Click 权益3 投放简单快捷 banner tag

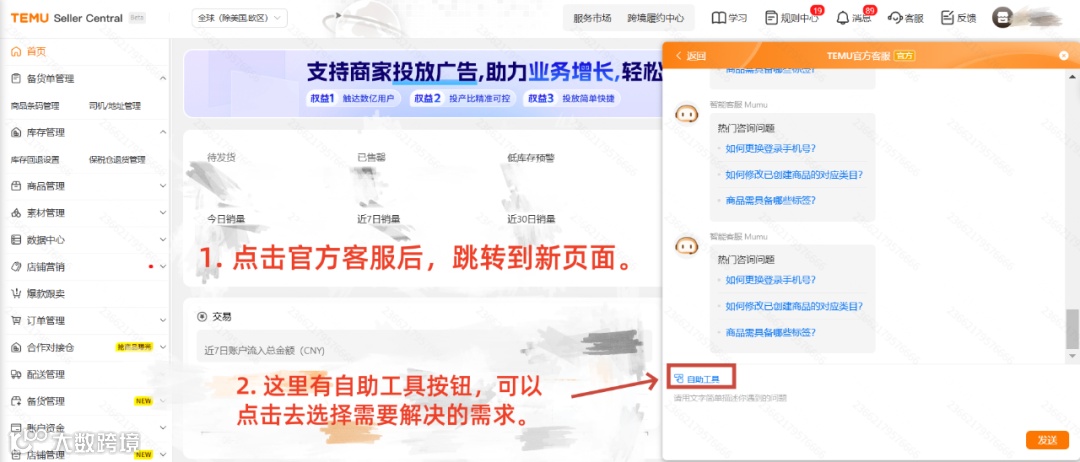(571, 98)
